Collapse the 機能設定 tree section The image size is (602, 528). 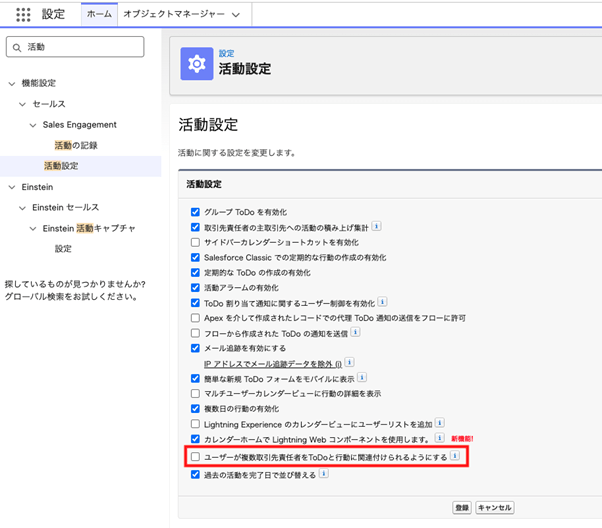click(x=12, y=83)
